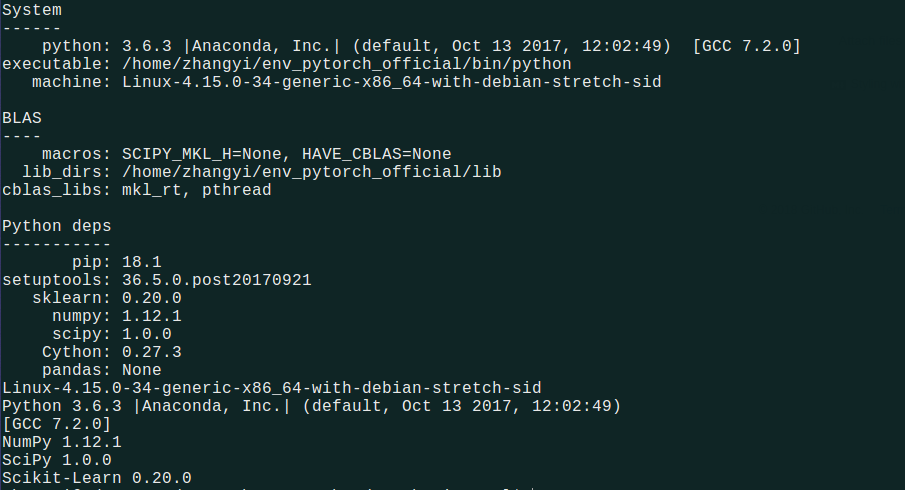Click the executable path ending in bin/python

[x=347, y=64]
